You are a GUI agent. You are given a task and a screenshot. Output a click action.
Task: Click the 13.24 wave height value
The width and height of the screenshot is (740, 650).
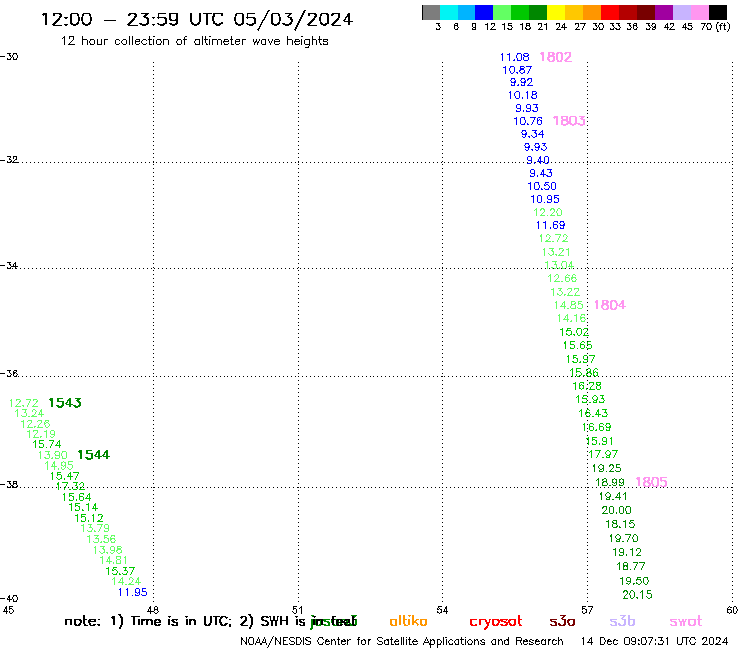point(30,414)
